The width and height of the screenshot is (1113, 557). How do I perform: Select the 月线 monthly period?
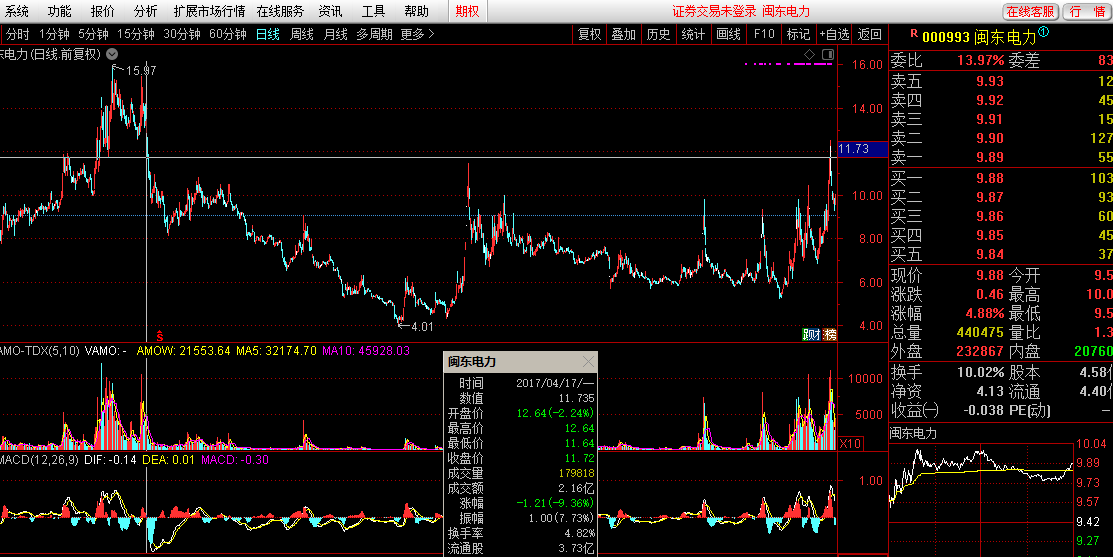tap(336, 34)
